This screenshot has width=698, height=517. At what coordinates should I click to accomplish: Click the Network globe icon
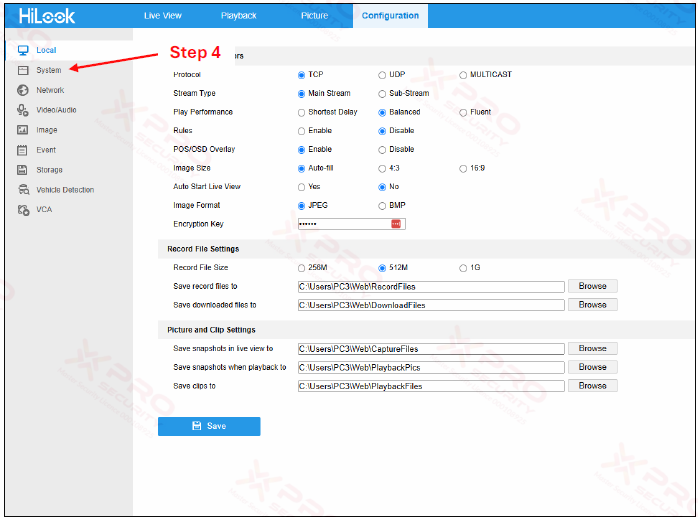pyautogui.click(x=22, y=90)
